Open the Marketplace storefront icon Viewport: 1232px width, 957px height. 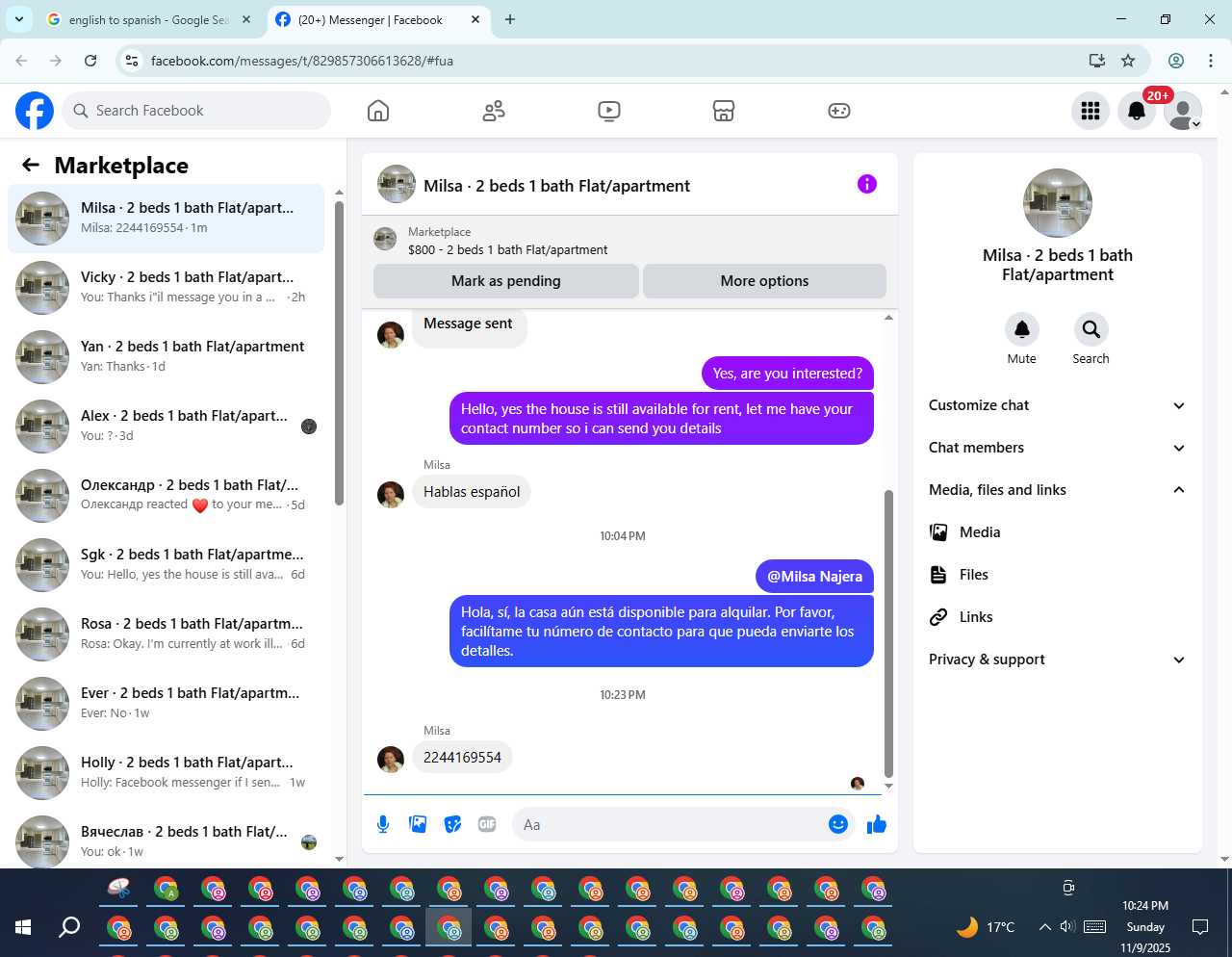[724, 111]
